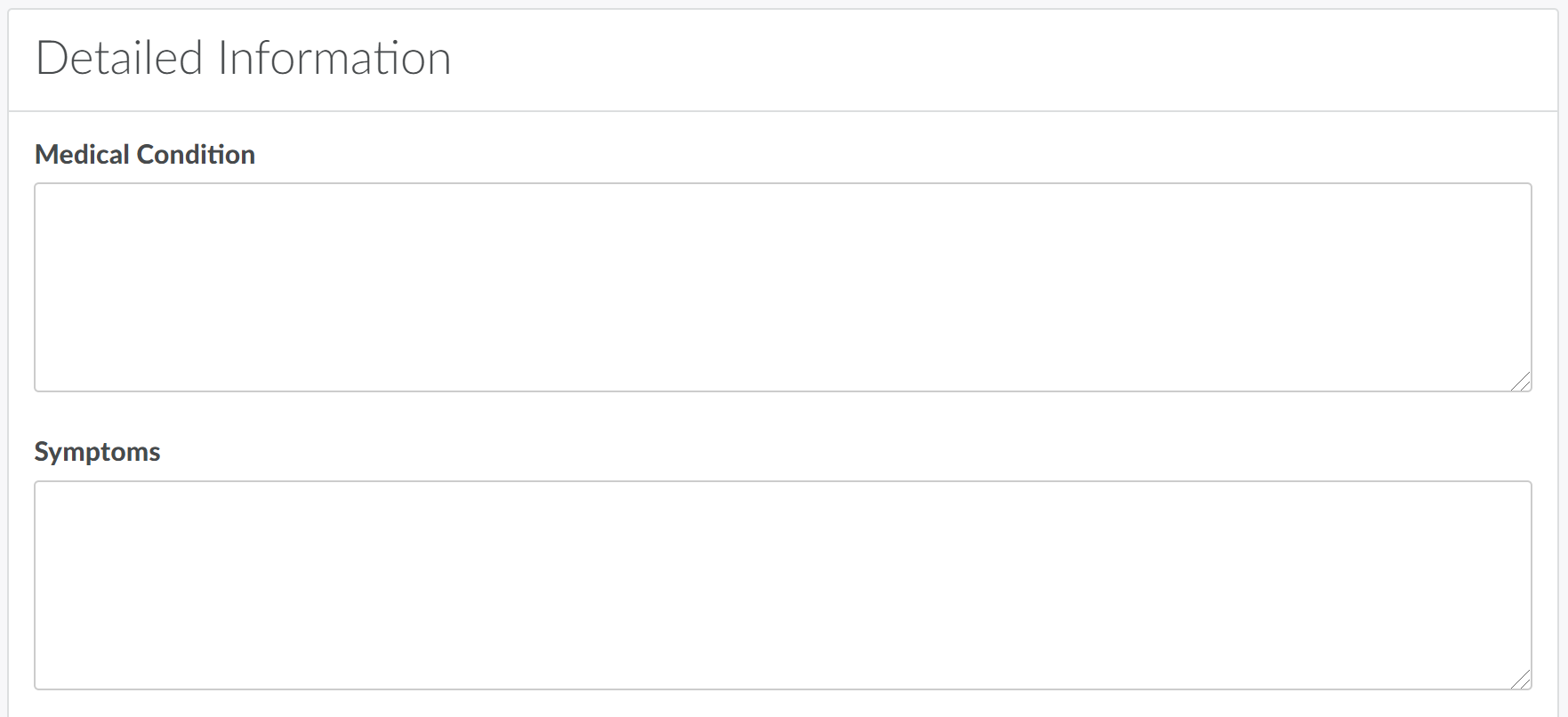Screen dimensions: 1568x717
Task: Click the Symptoms textarea resize grip
Action: (x=1521, y=680)
